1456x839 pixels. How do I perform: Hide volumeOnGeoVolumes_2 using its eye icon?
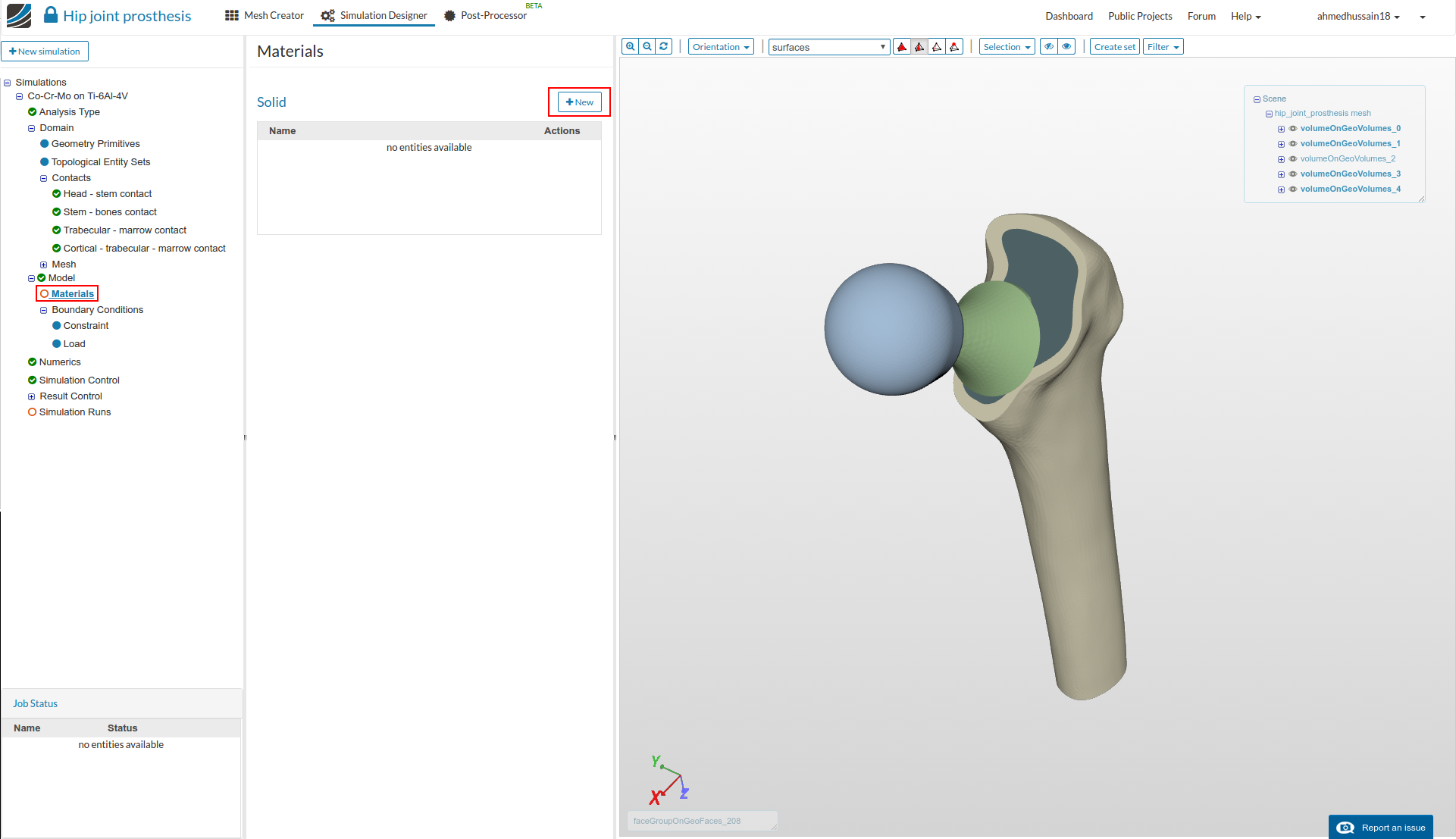1293,159
